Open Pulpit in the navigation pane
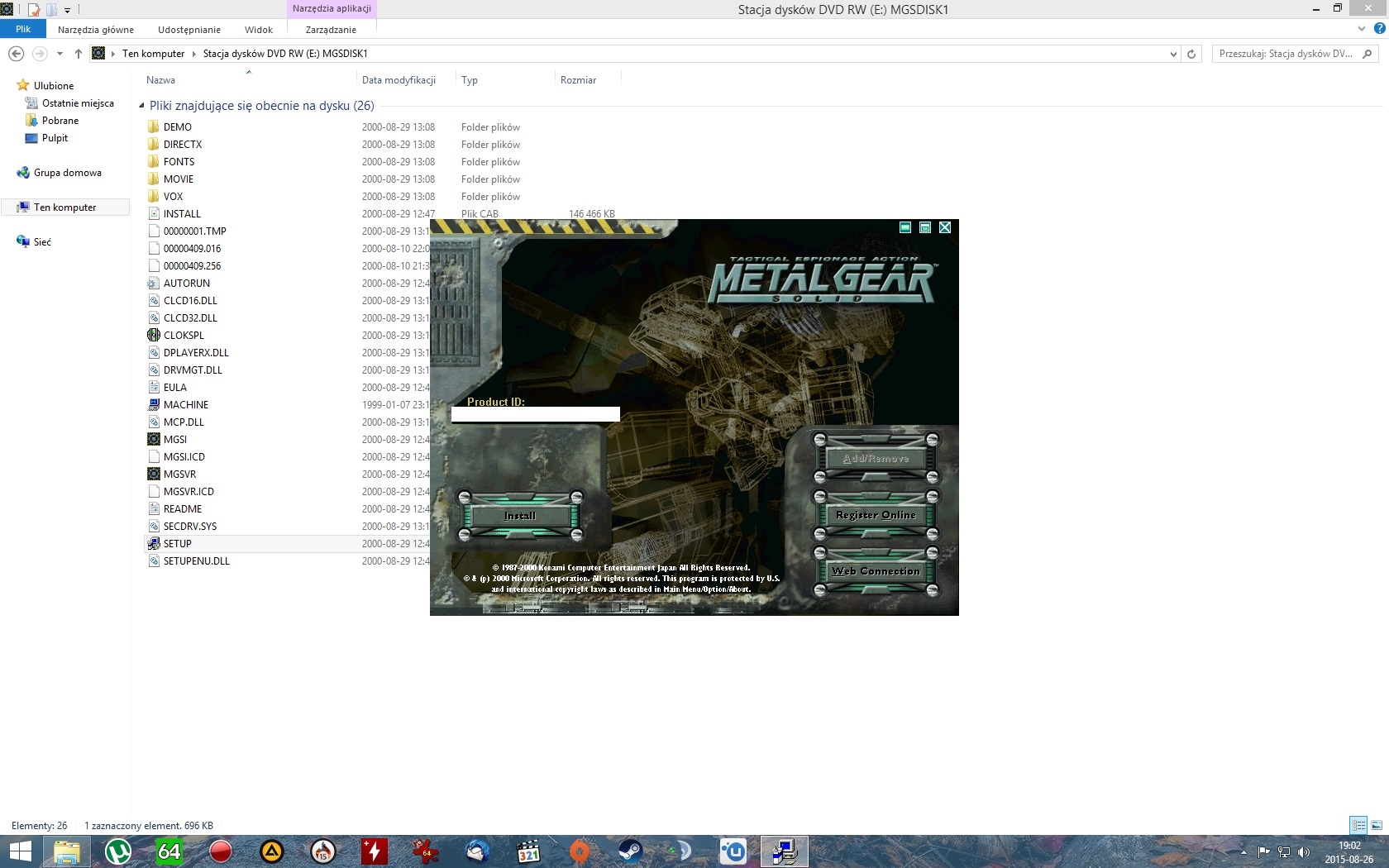This screenshot has width=1389, height=868. [55, 138]
